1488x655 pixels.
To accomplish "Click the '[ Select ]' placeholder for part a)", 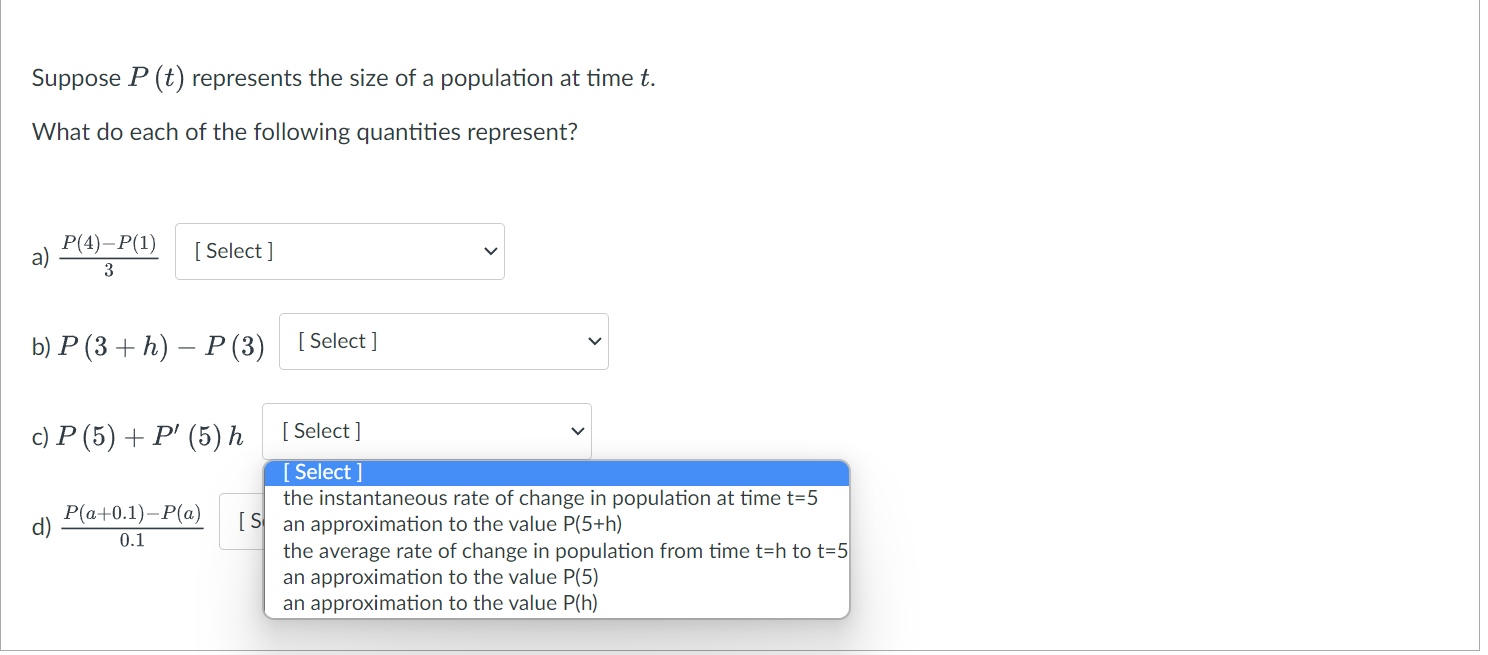I will coord(232,251).
